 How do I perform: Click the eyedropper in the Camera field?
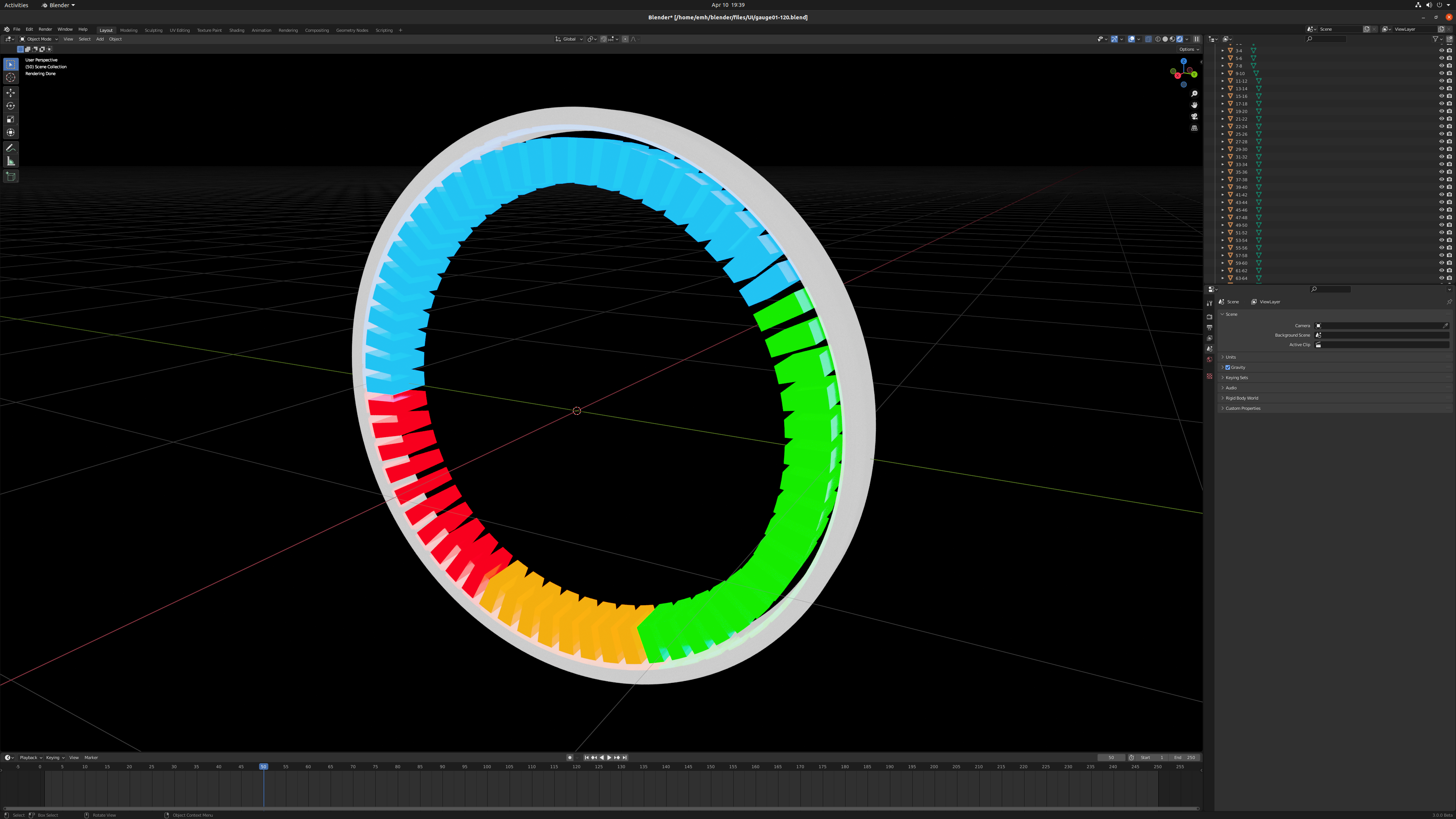coord(1446,326)
